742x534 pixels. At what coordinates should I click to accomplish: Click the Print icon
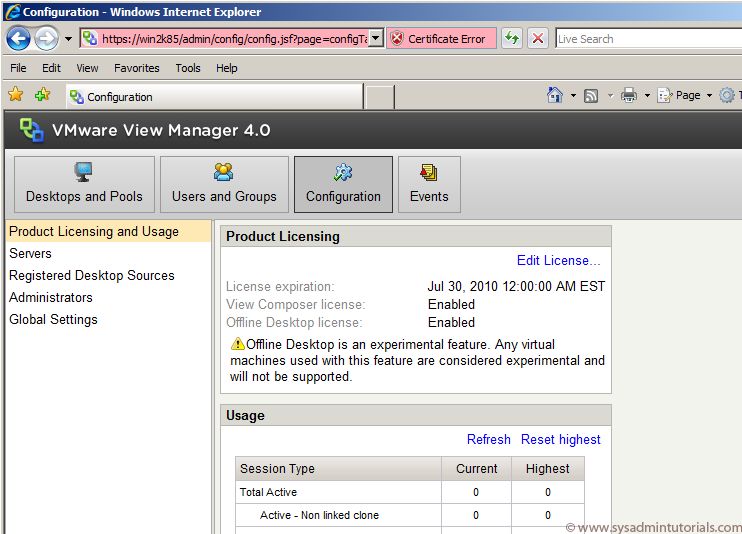coord(629,96)
